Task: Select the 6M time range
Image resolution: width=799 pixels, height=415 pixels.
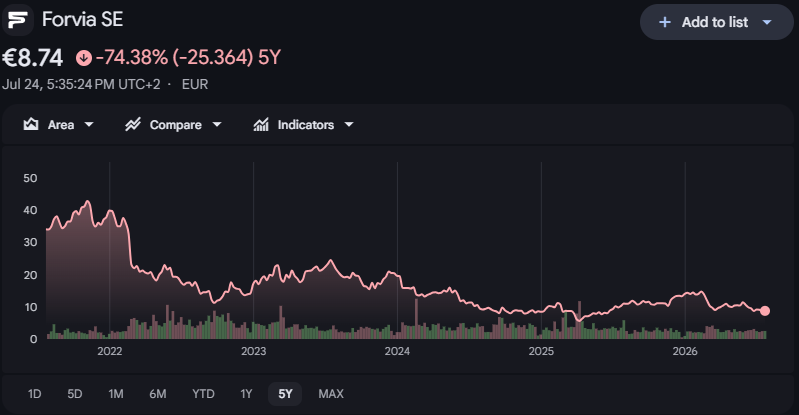Action: pos(157,394)
